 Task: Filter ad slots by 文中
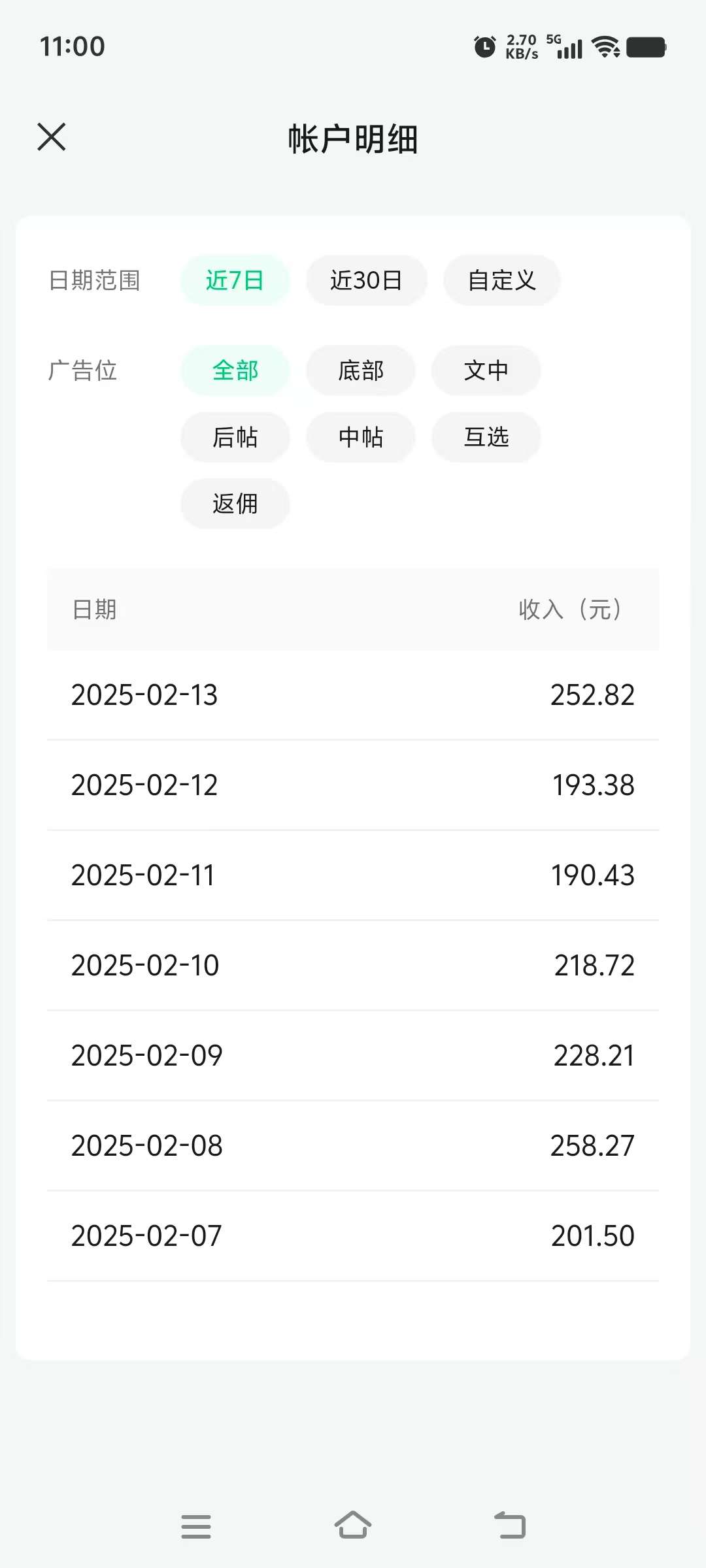tap(486, 370)
